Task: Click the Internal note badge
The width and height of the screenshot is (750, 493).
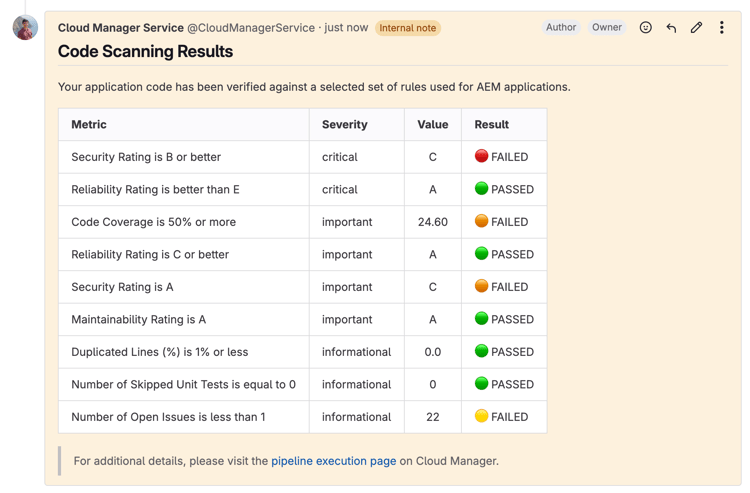Action: coord(407,28)
